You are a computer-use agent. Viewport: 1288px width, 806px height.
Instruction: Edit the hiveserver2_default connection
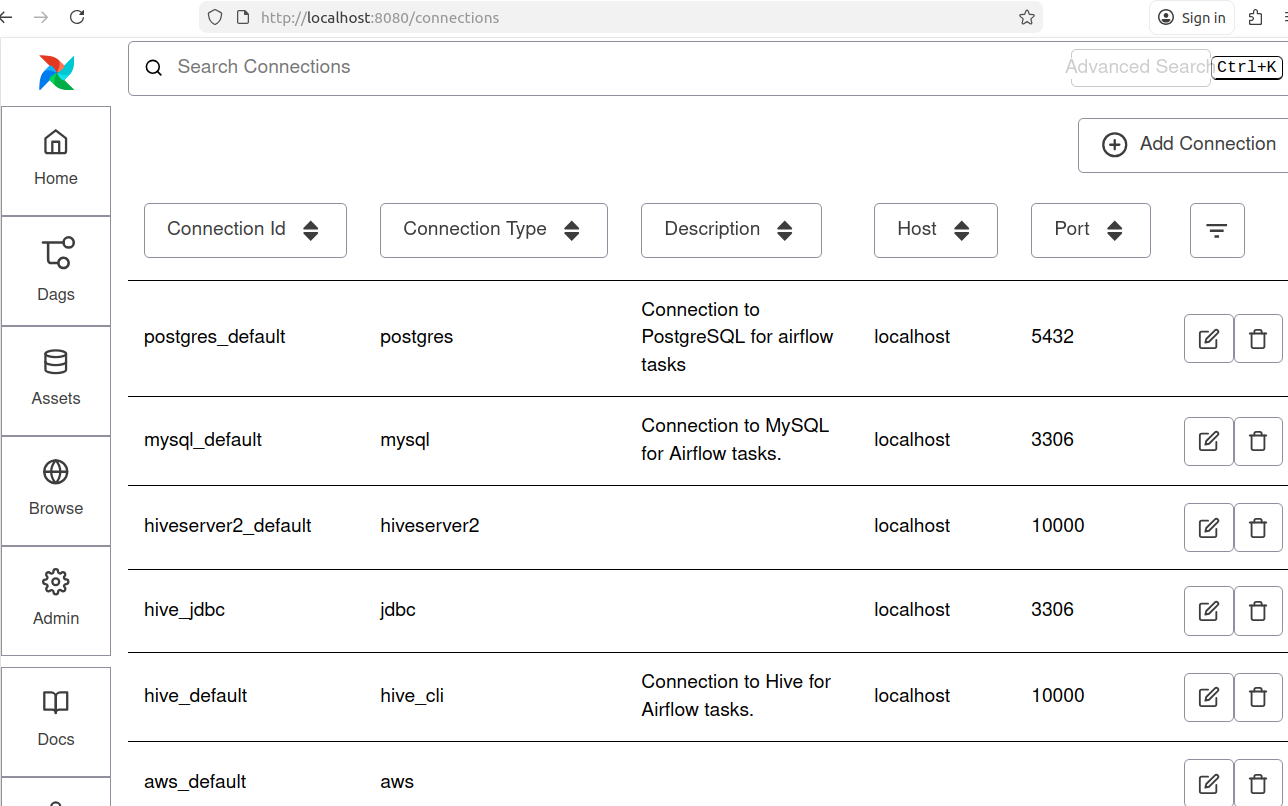point(1208,527)
